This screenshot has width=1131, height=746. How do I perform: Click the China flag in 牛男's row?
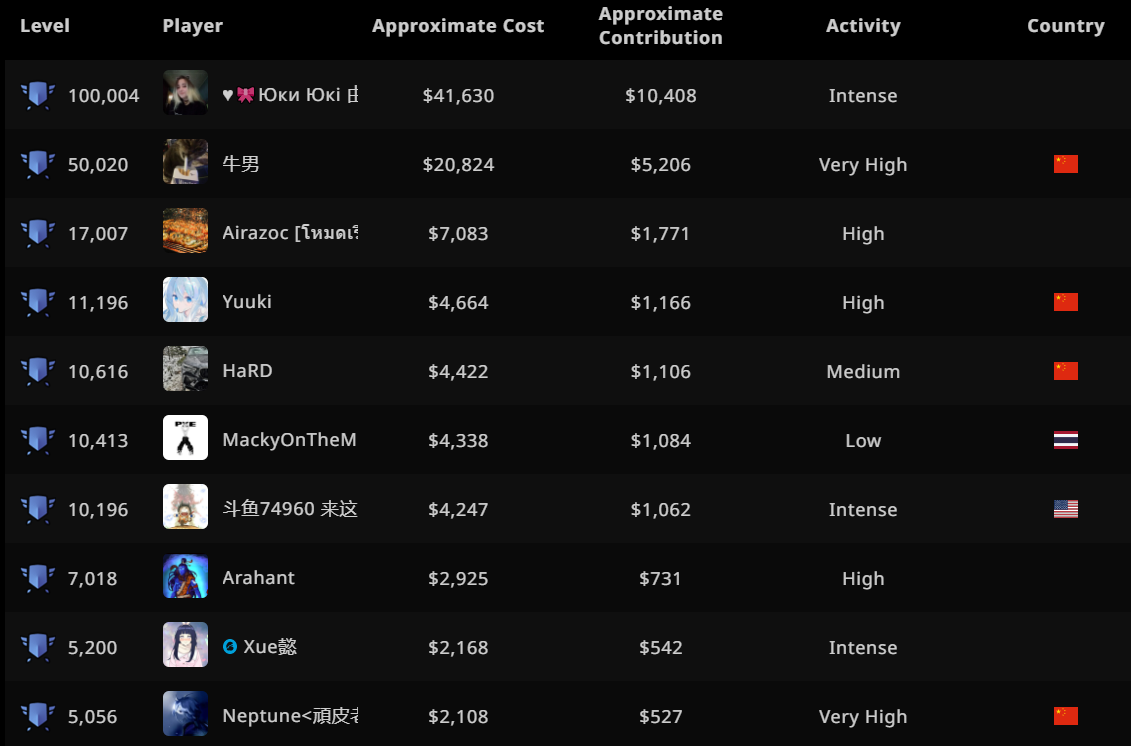pyautogui.click(x=1065, y=164)
